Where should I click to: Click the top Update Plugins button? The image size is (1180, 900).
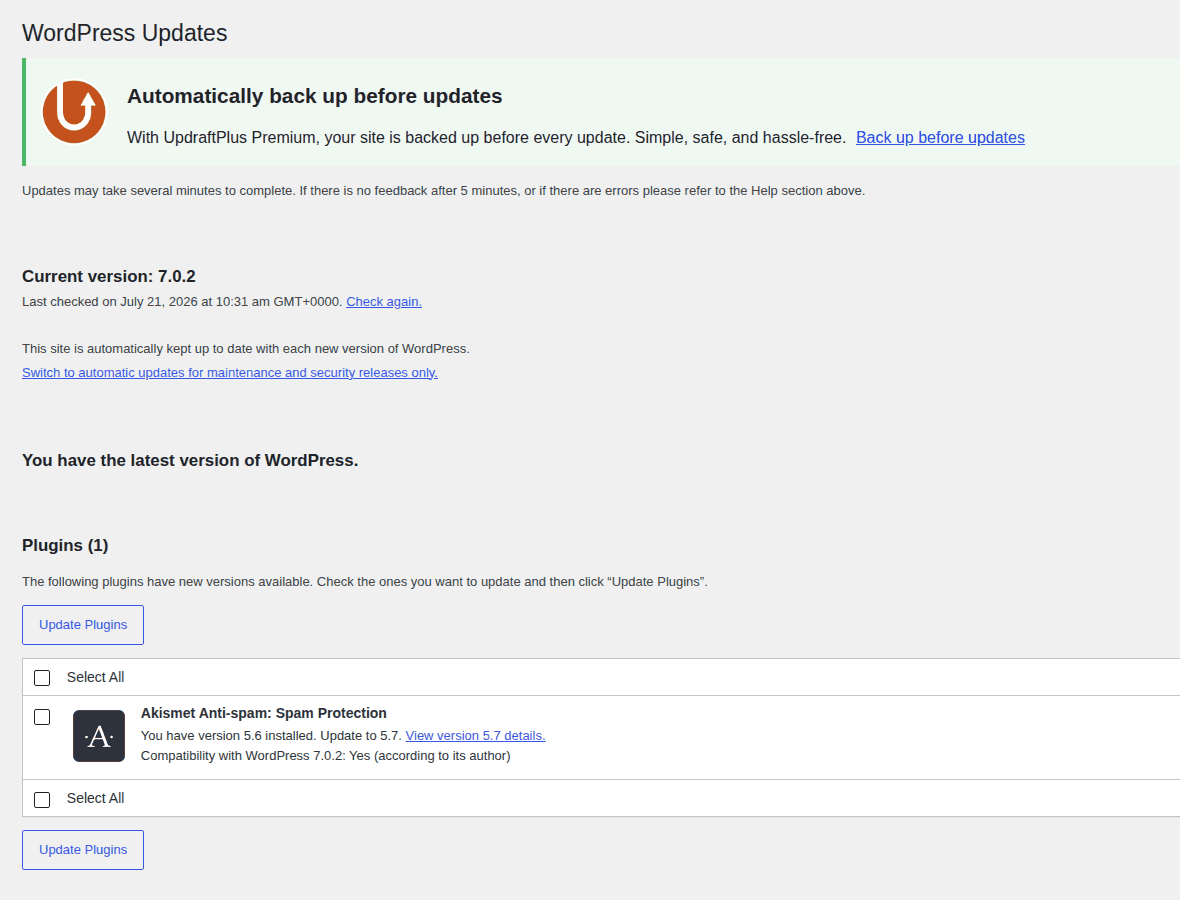83,625
